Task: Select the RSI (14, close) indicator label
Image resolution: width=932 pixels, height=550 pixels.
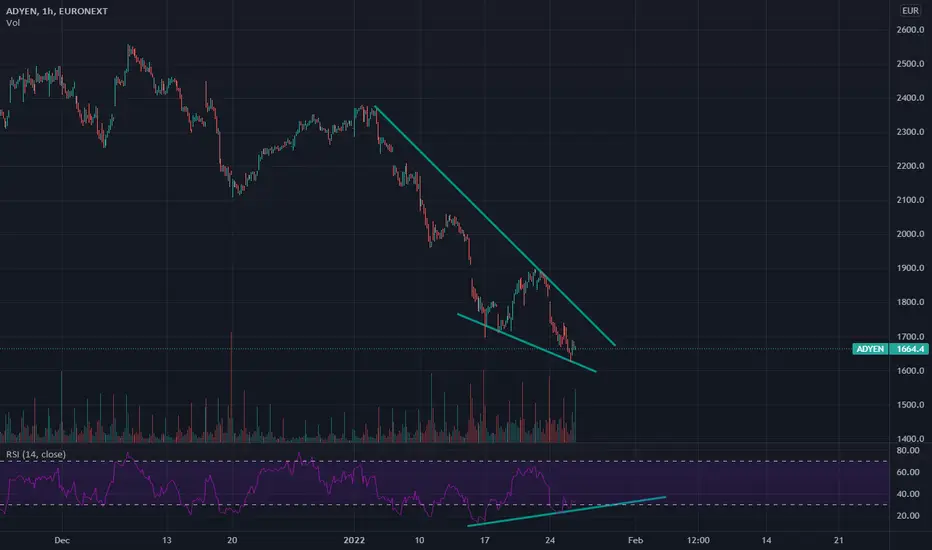Action: point(36,454)
